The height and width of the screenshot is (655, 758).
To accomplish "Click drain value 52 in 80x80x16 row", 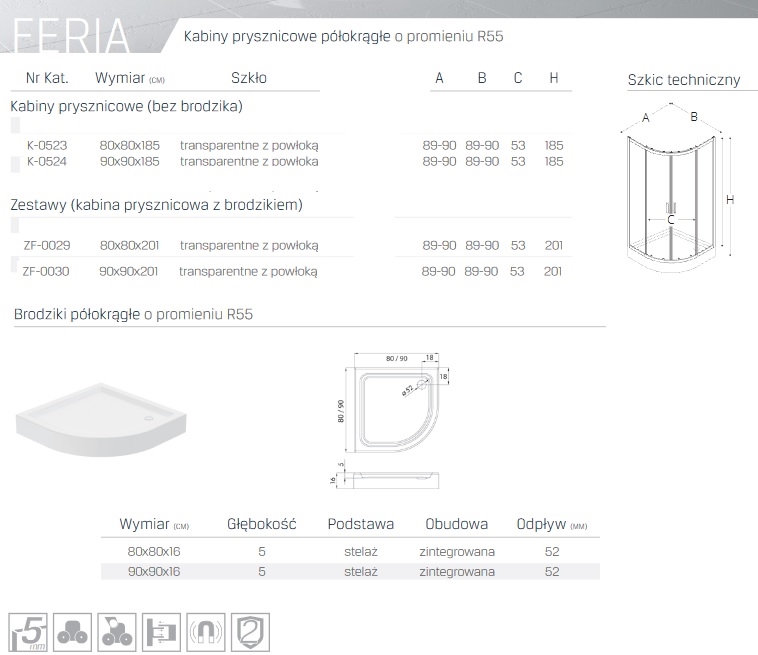I will tap(552, 552).
